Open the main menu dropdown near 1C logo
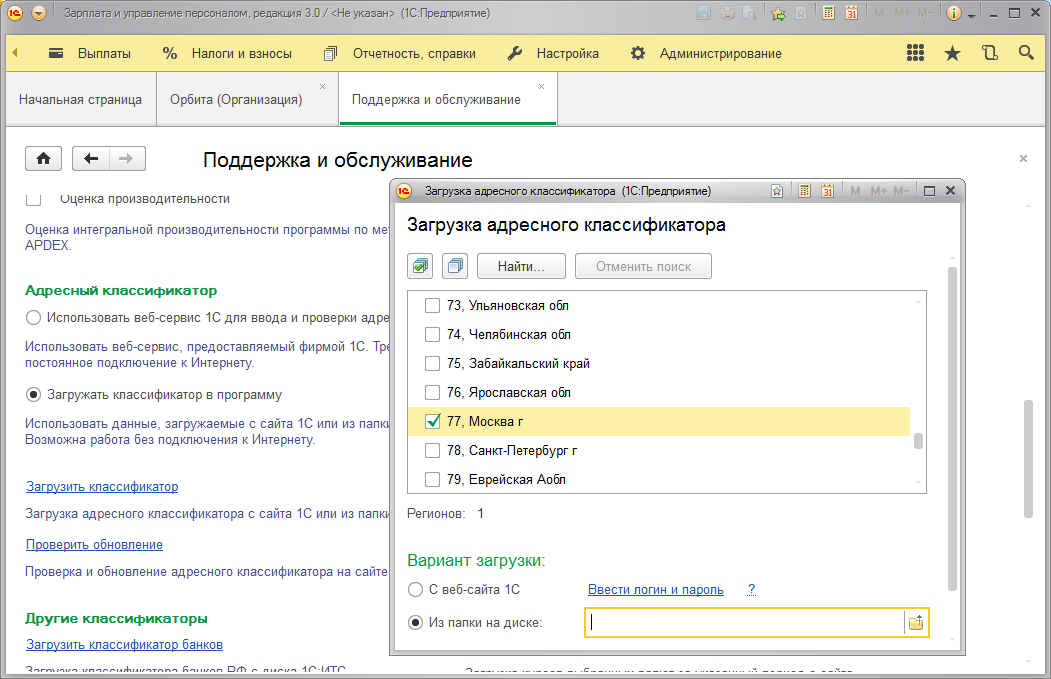This screenshot has width=1051, height=679. 39,13
